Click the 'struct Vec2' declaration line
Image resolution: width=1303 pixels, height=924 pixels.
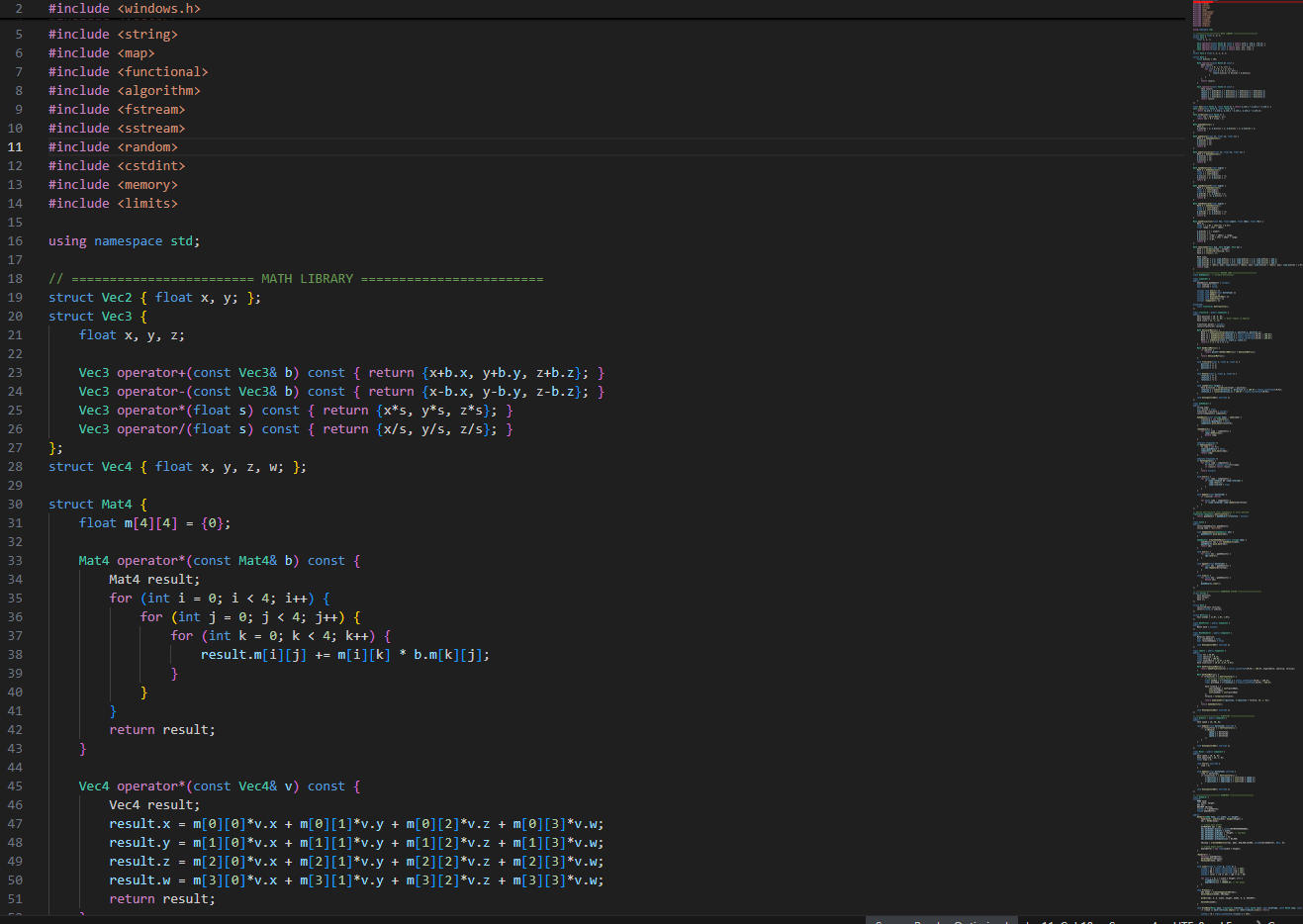point(155,297)
